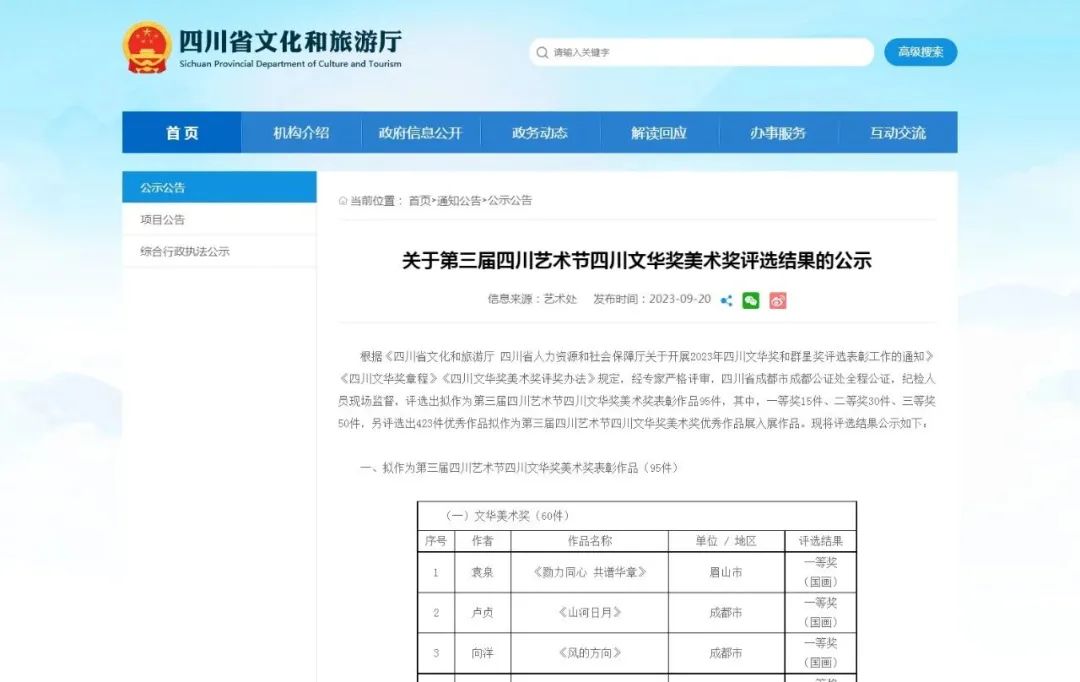Click the 作者 column header

click(x=482, y=541)
